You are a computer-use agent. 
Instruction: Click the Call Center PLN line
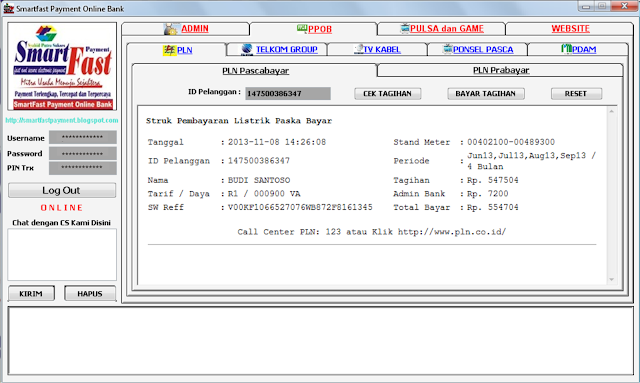[371, 232]
